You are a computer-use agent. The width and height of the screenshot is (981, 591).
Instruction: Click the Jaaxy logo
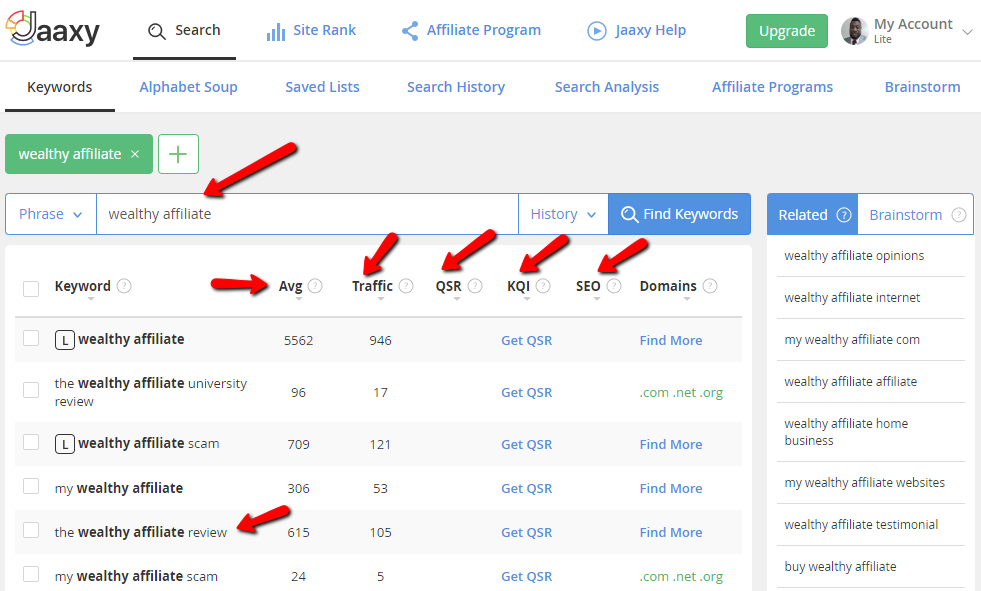click(x=53, y=29)
